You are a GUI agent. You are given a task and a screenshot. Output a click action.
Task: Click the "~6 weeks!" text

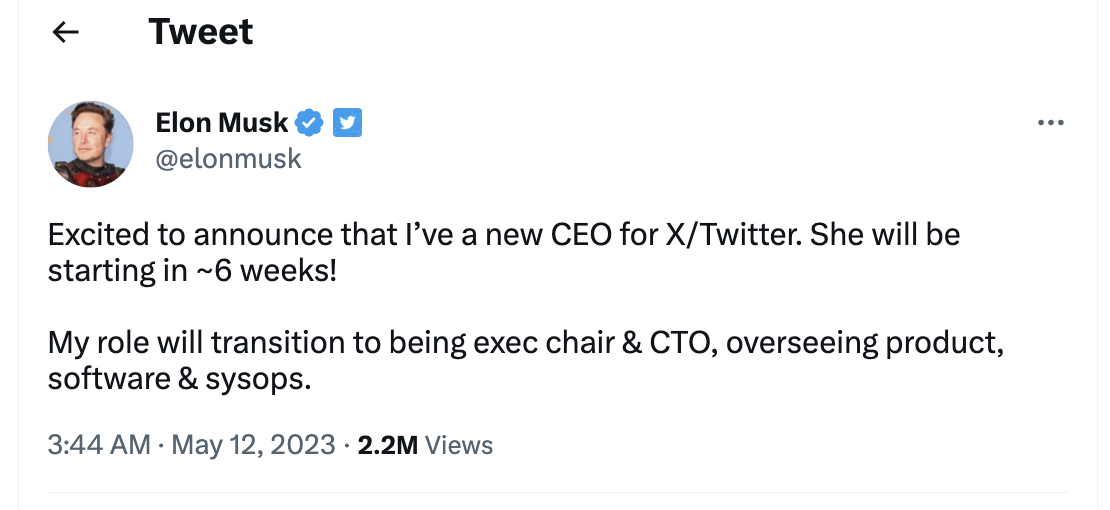pos(279,270)
